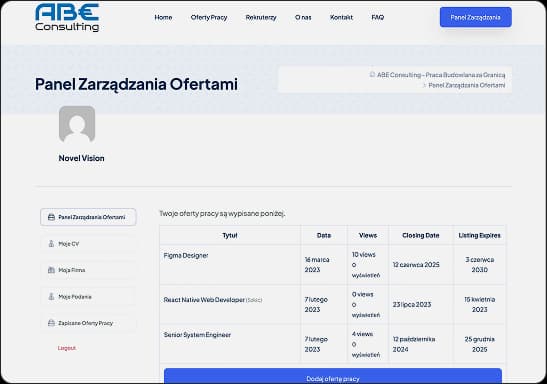The height and width of the screenshot is (384, 547).
Task: Click the Closing Date column header
Action: (421, 235)
